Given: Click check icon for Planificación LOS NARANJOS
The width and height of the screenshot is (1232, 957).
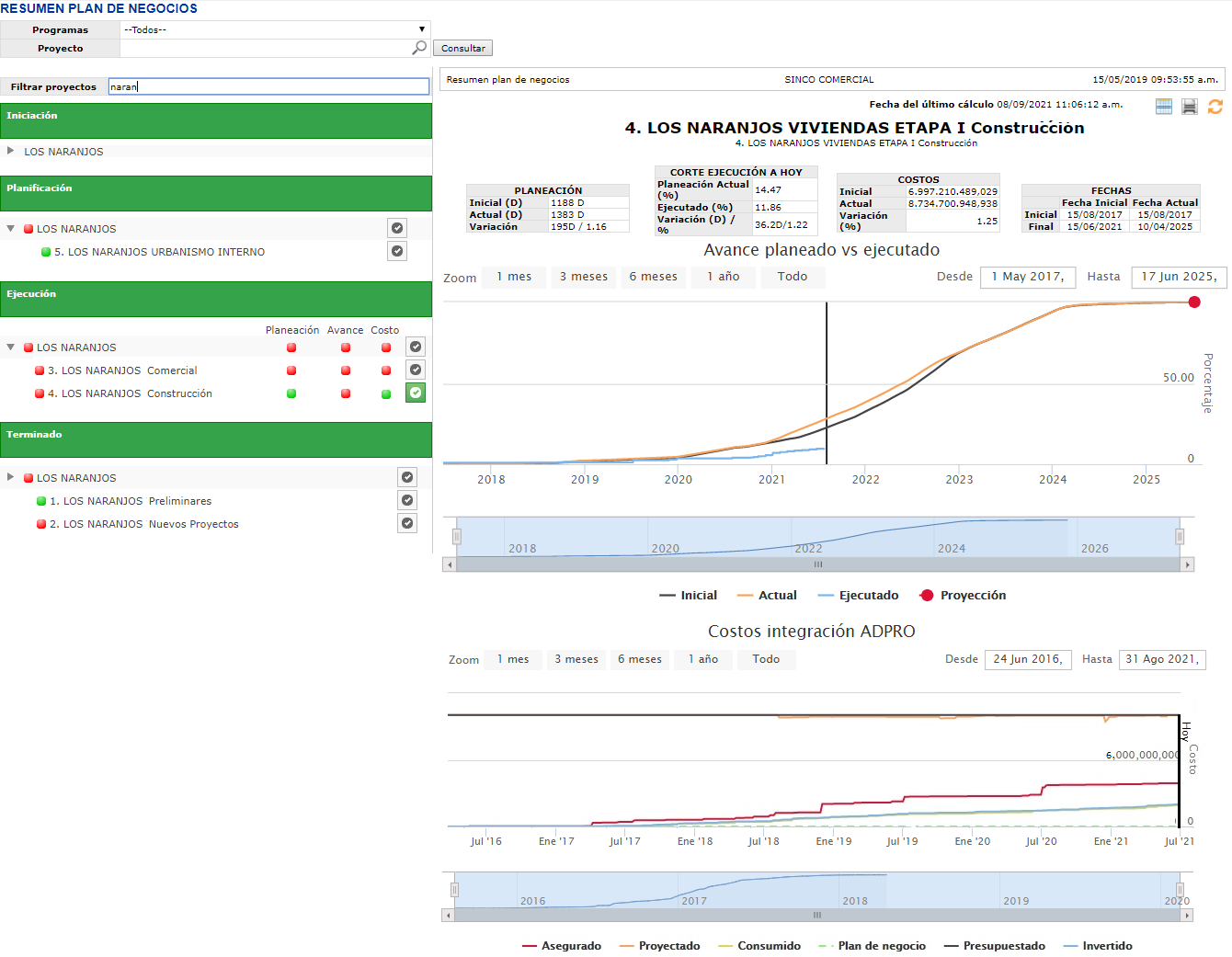Looking at the screenshot, I should pos(397,228).
